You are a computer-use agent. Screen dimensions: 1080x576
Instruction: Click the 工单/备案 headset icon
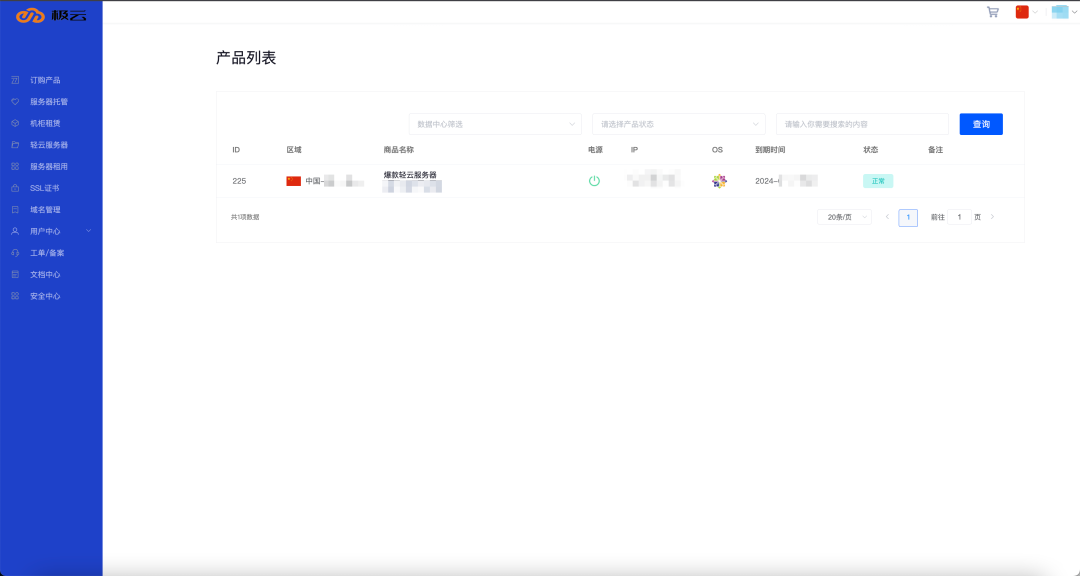pyautogui.click(x=15, y=253)
